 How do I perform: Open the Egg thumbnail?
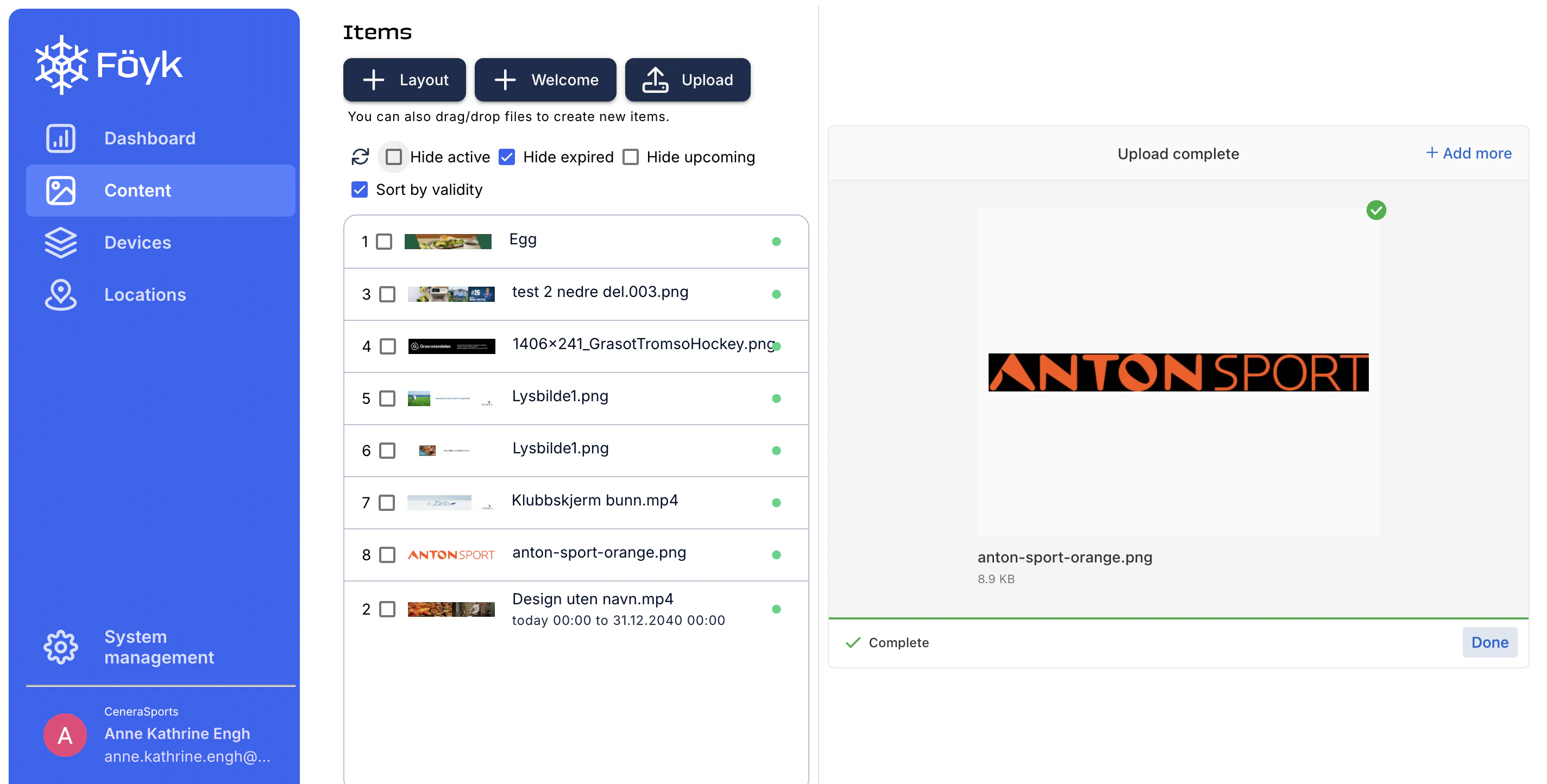[x=448, y=241]
